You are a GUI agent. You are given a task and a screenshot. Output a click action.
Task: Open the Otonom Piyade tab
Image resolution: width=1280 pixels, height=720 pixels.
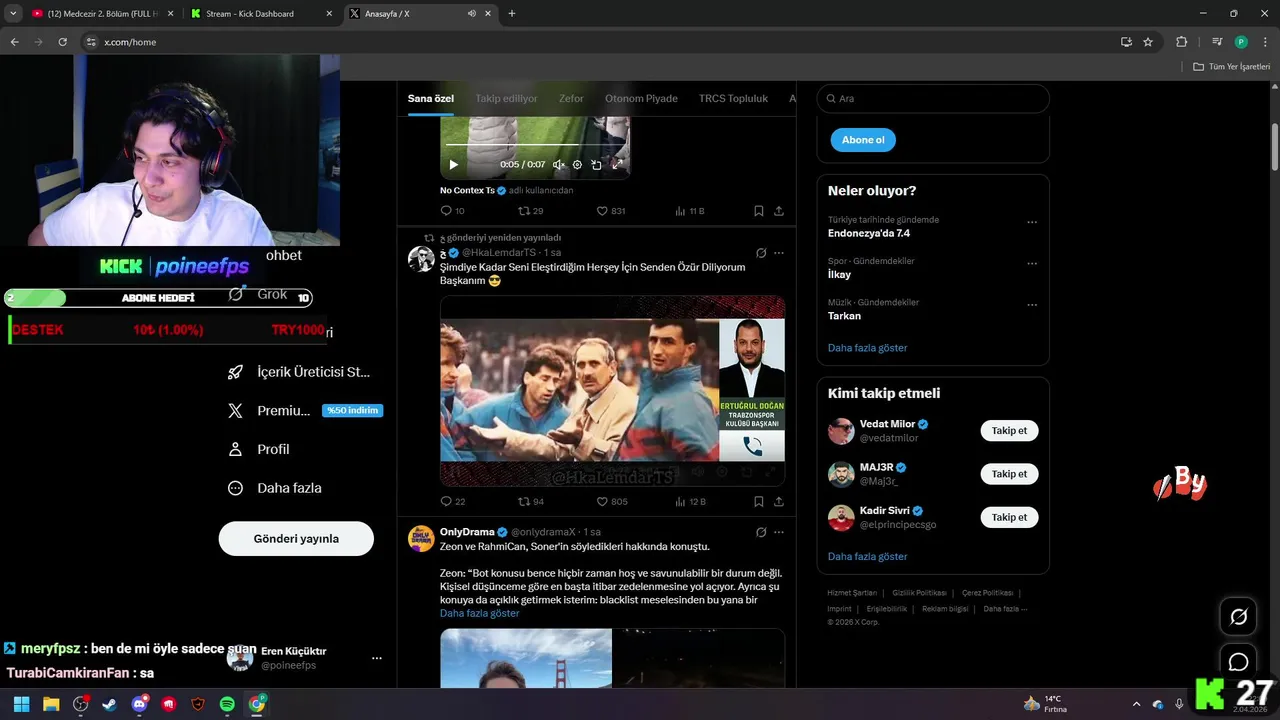point(641,98)
